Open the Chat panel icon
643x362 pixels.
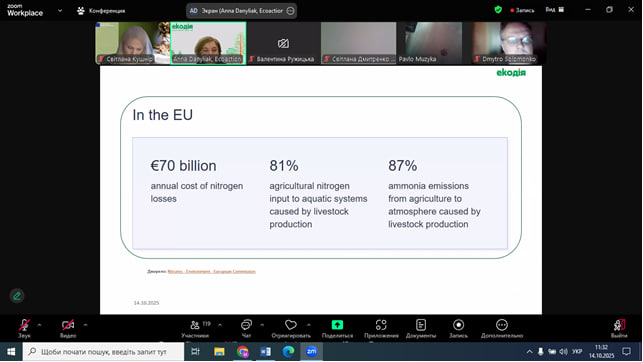[246, 325]
